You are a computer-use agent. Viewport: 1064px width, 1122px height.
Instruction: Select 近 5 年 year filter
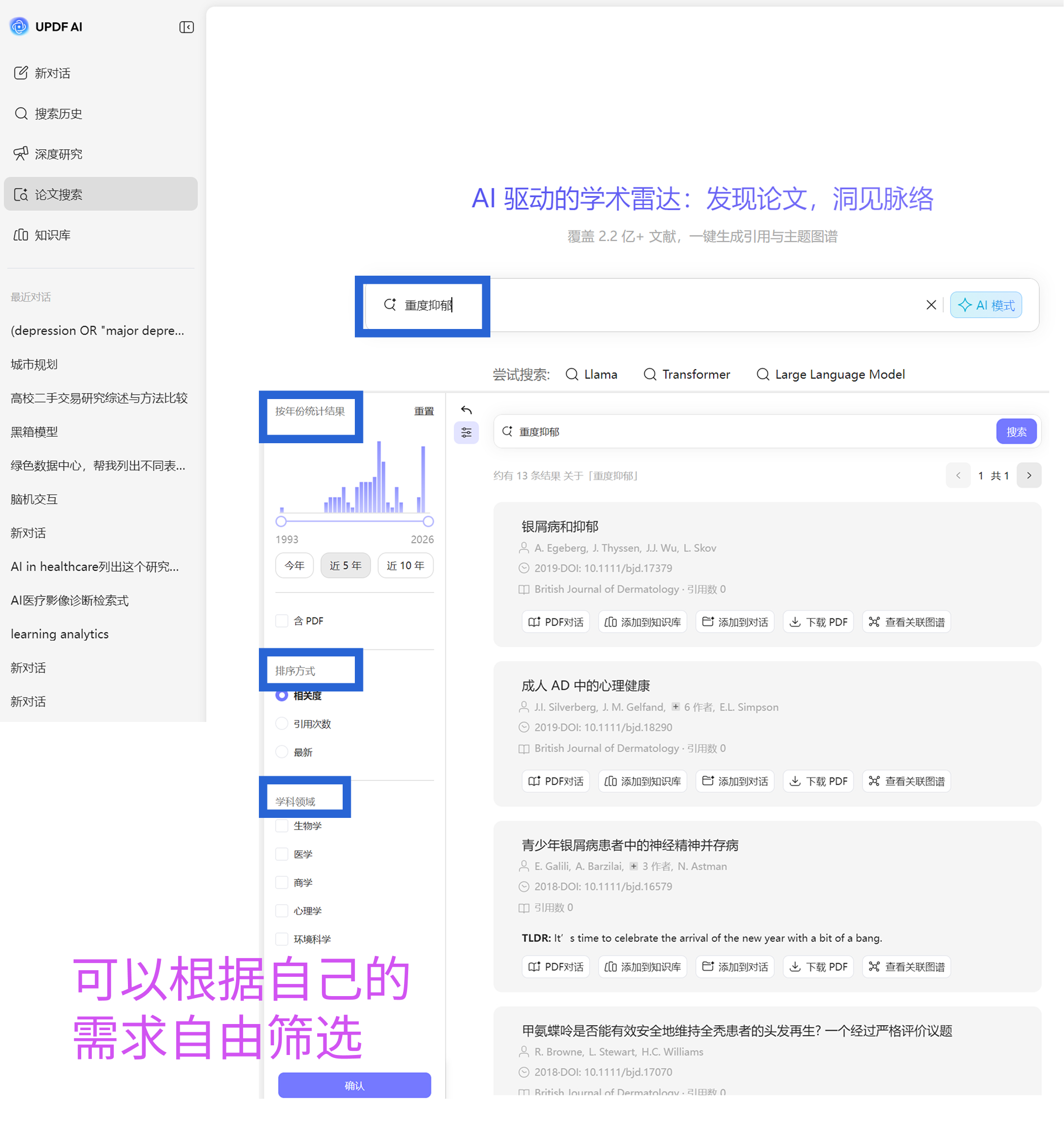pos(345,566)
